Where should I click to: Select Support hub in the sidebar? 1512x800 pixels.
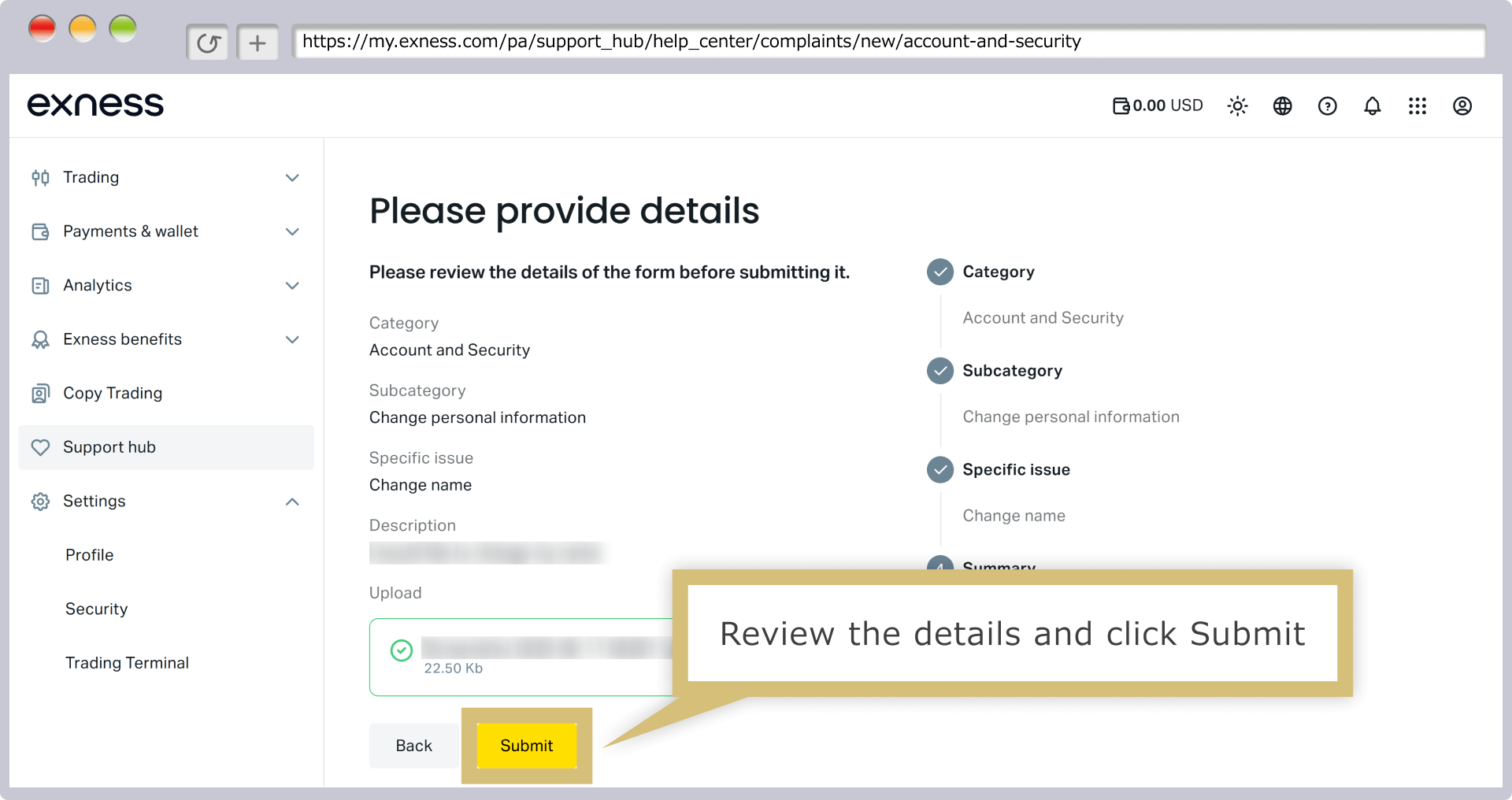tap(166, 447)
